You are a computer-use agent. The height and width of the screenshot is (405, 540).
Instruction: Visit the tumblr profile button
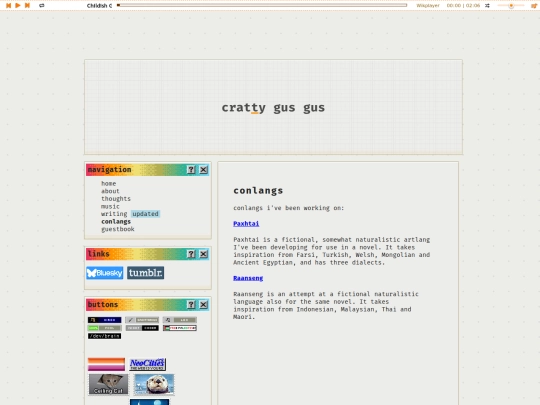tap(145, 273)
